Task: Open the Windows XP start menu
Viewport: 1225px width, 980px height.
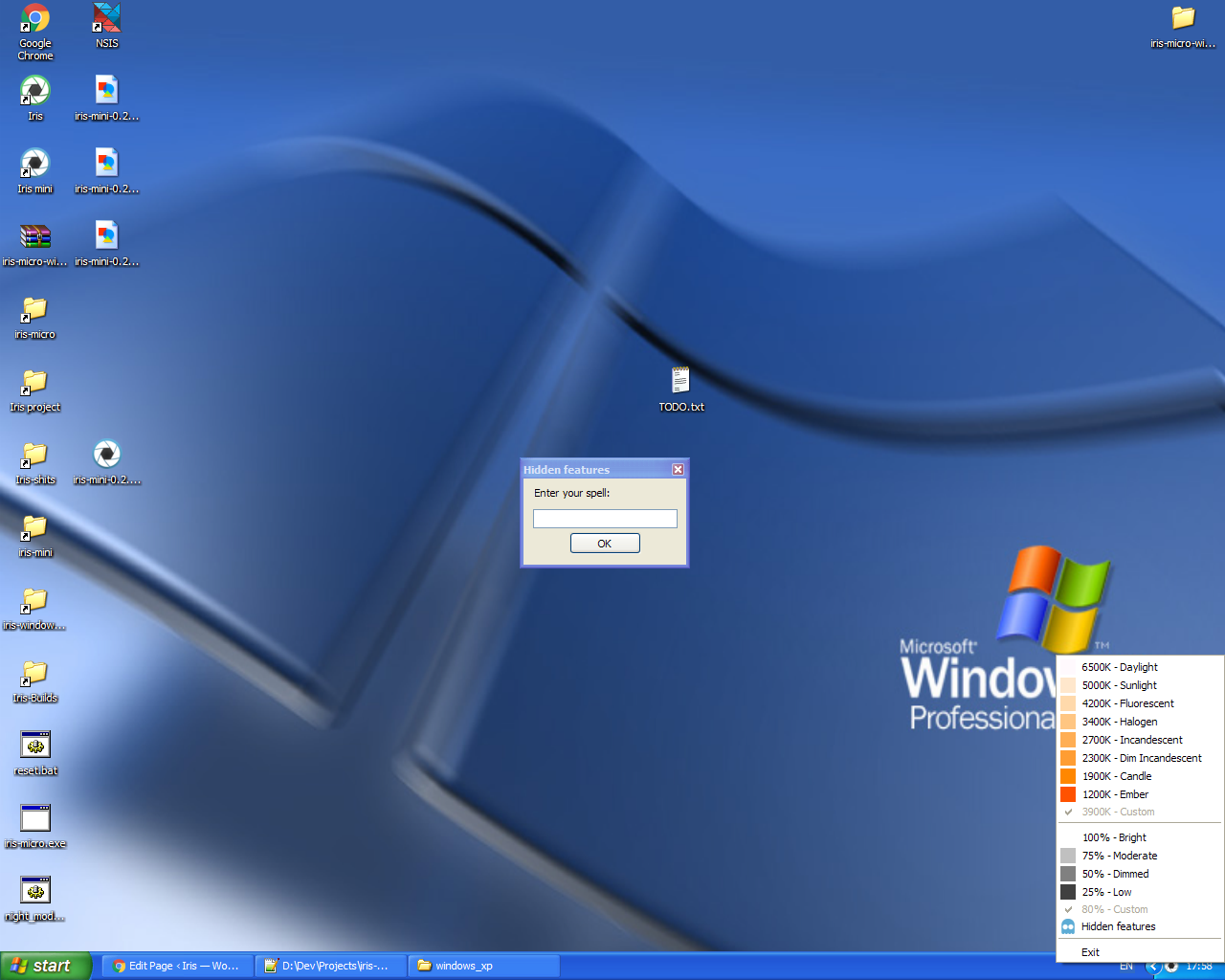Action: pos(46,966)
